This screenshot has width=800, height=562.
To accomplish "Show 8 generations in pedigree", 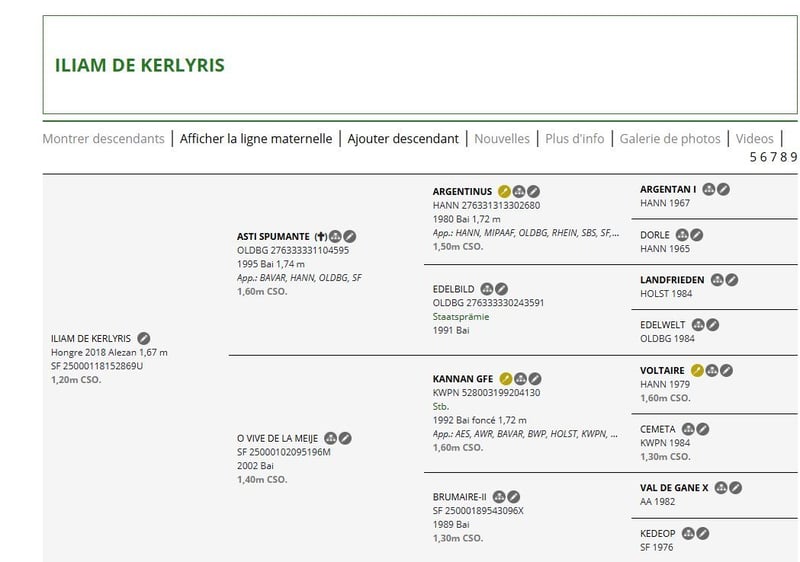I will coord(784,157).
